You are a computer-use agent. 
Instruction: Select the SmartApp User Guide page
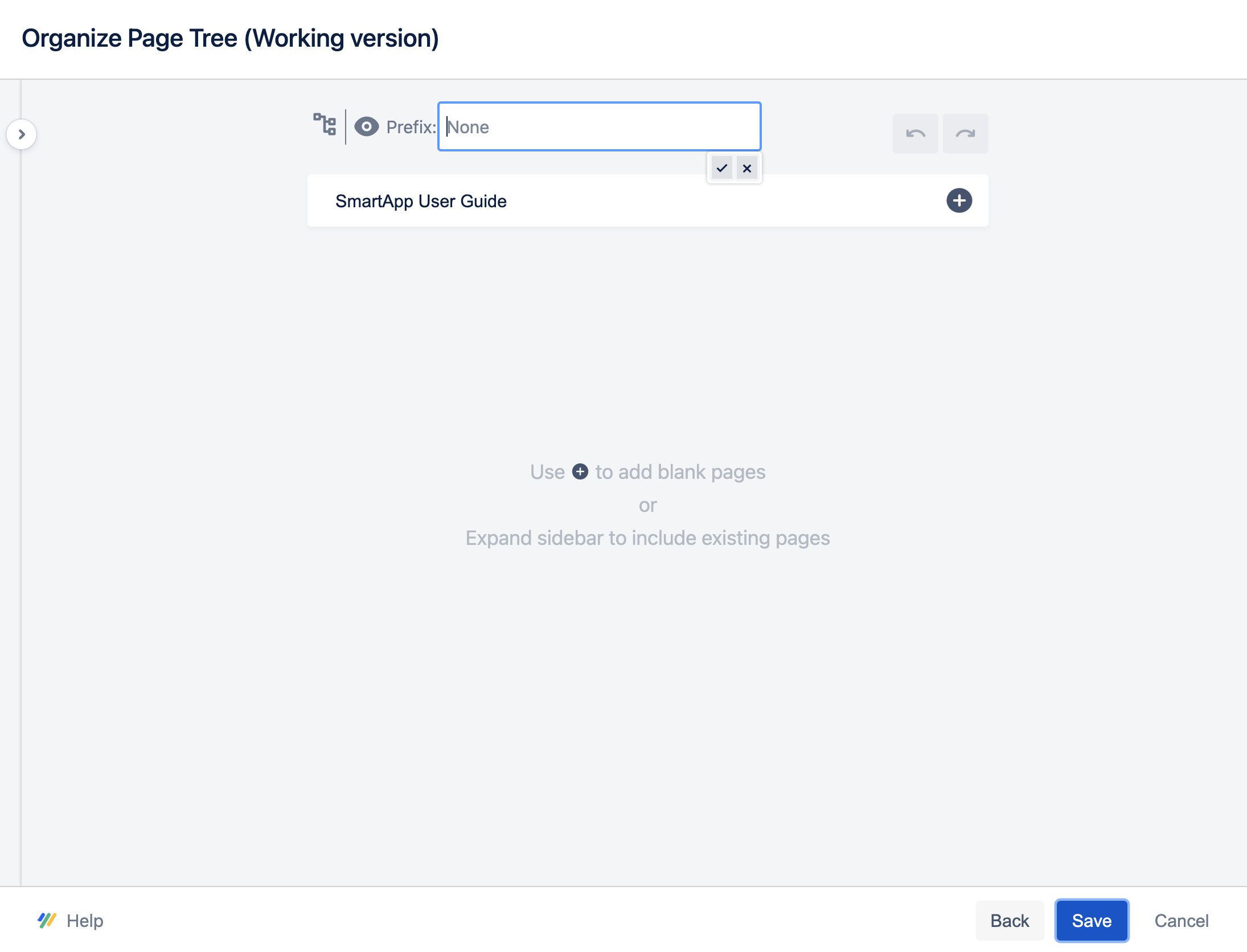(x=421, y=200)
